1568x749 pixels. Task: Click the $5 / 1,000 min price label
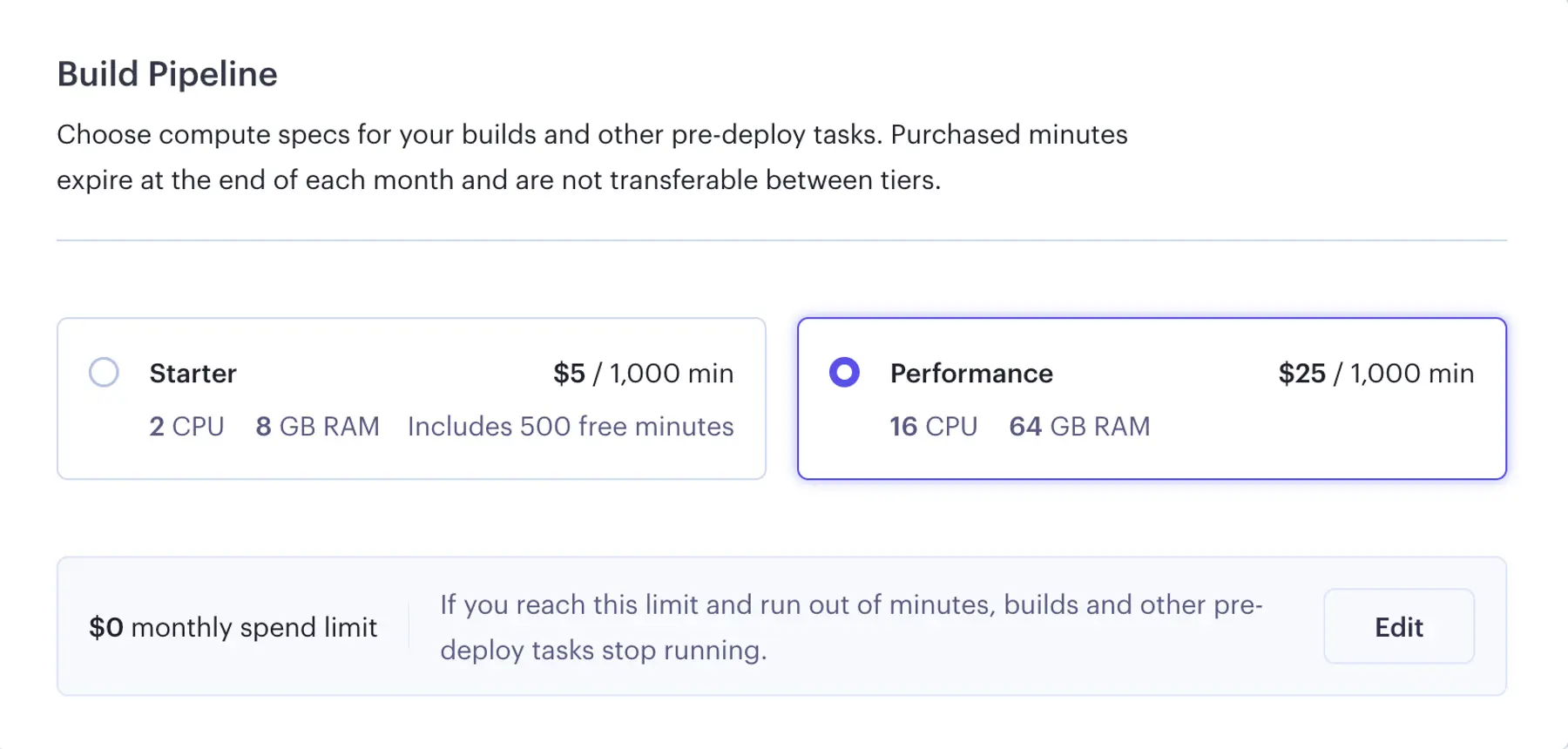[644, 373]
